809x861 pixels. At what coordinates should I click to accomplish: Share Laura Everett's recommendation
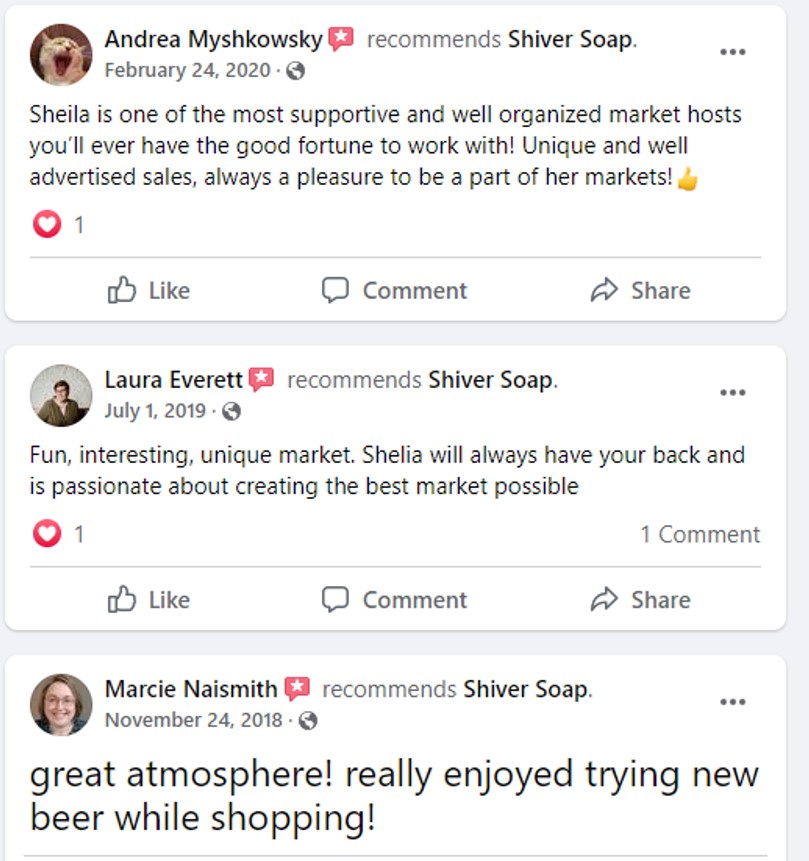(640, 600)
